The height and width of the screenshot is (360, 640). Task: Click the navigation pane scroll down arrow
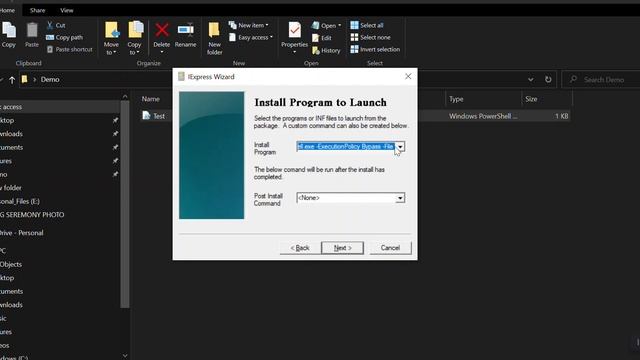pos(125,356)
